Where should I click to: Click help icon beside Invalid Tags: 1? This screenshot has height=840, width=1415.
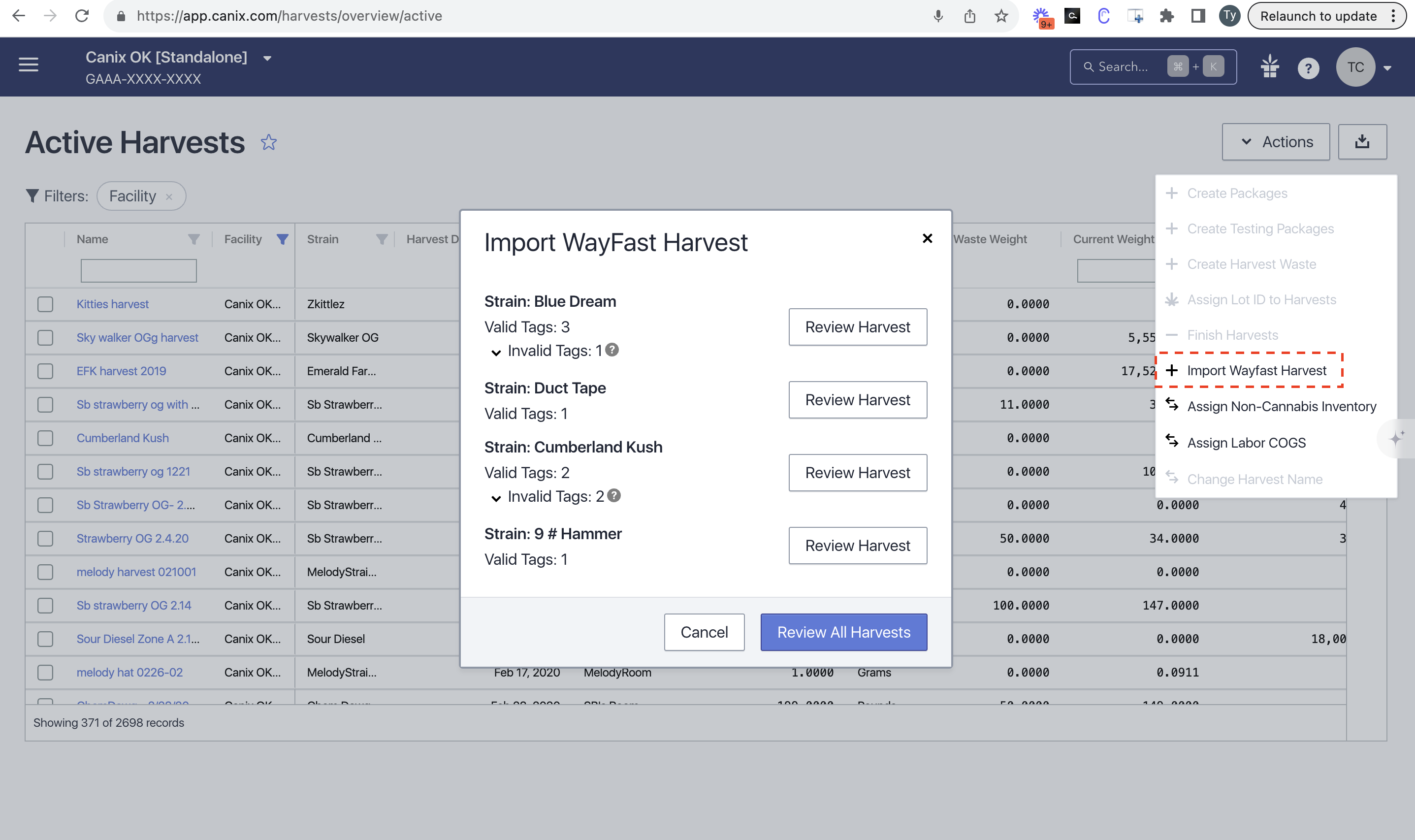point(612,350)
